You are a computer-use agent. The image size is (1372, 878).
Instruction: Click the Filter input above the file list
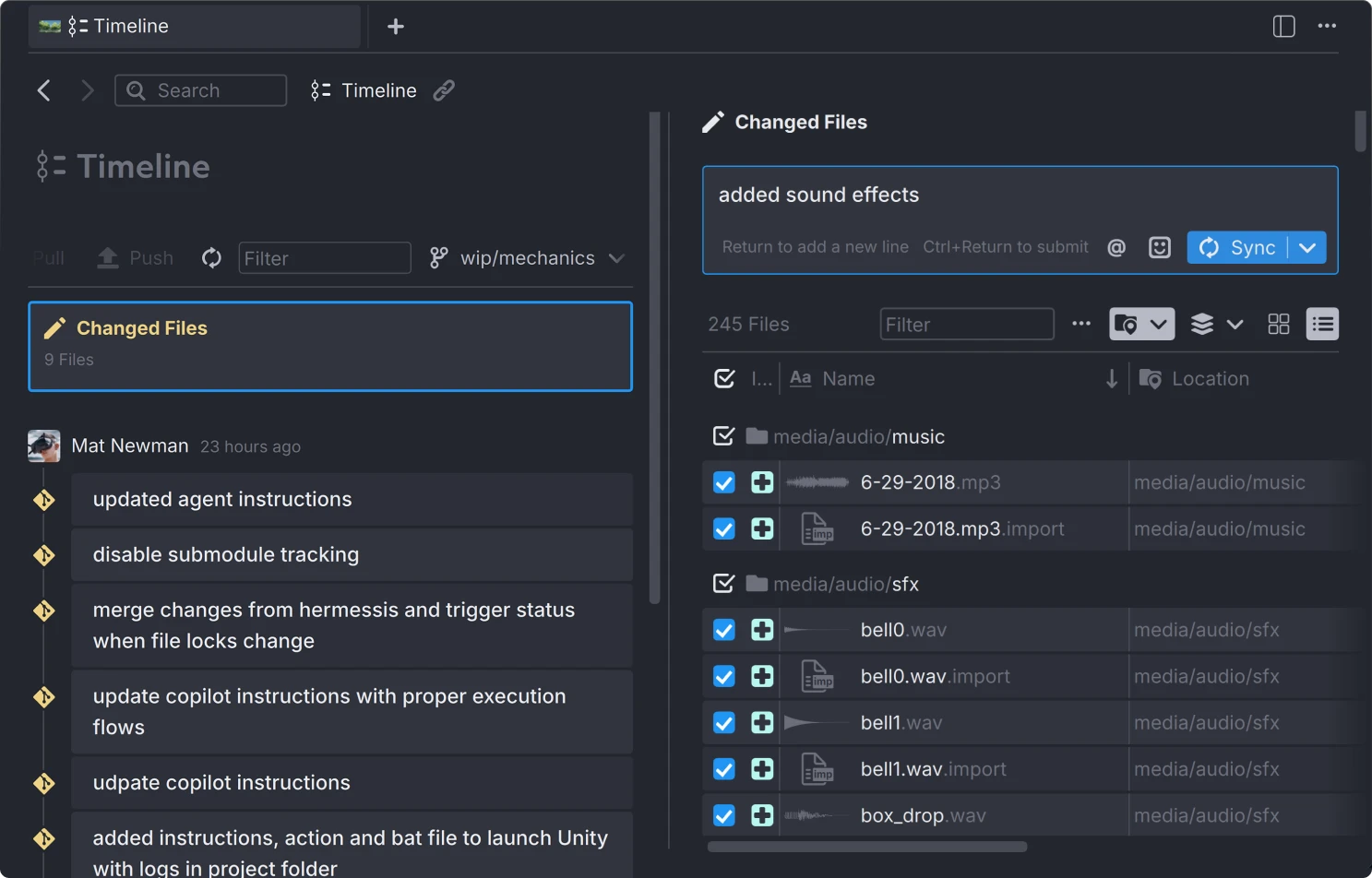pos(966,324)
